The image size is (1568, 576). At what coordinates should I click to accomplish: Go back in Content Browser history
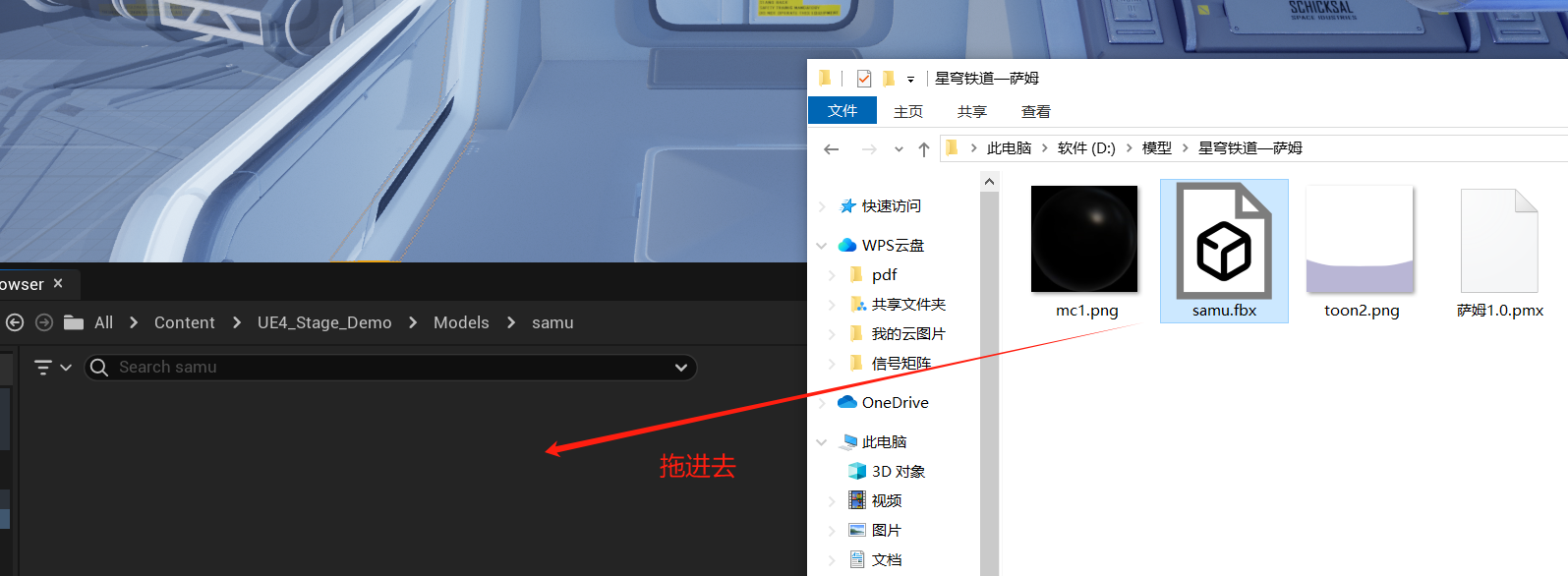[x=14, y=322]
